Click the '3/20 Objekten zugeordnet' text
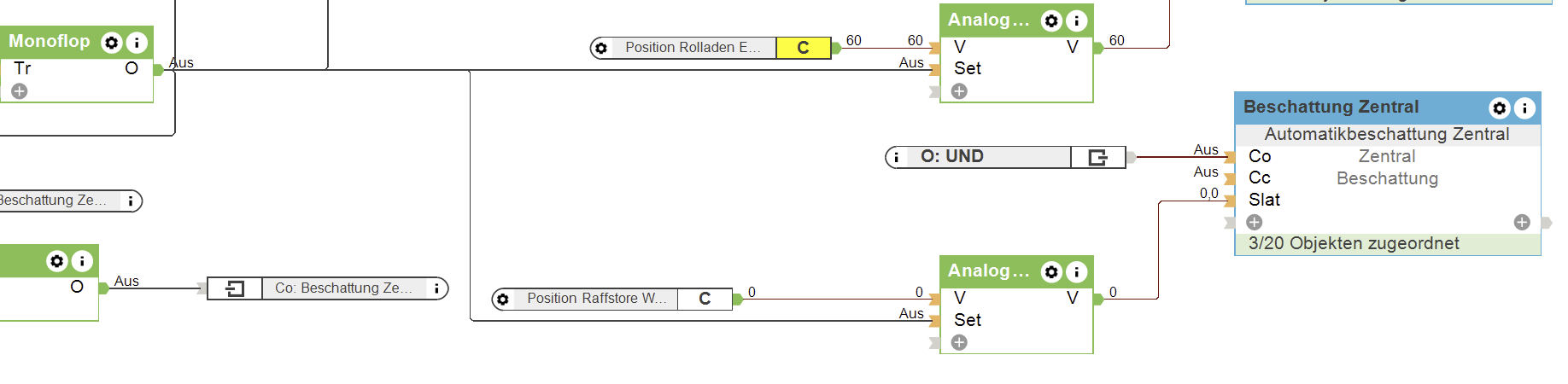The width and height of the screenshot is (1568, 384). tap(1354, 244)
